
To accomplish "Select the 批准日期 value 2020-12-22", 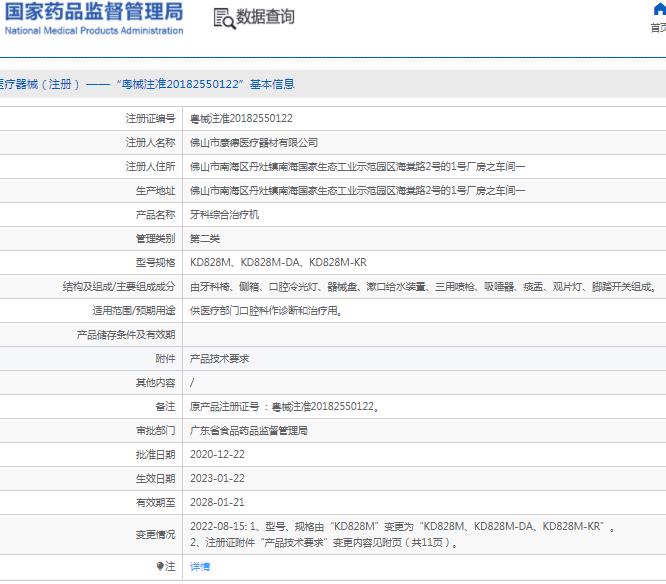I will point(217,454).
